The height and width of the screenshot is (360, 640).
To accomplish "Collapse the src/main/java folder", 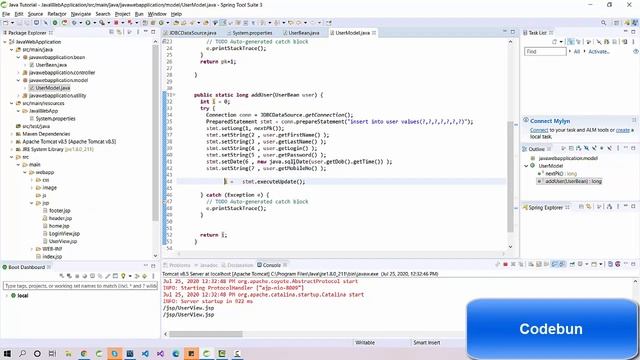I will click(x=12, y=50).
